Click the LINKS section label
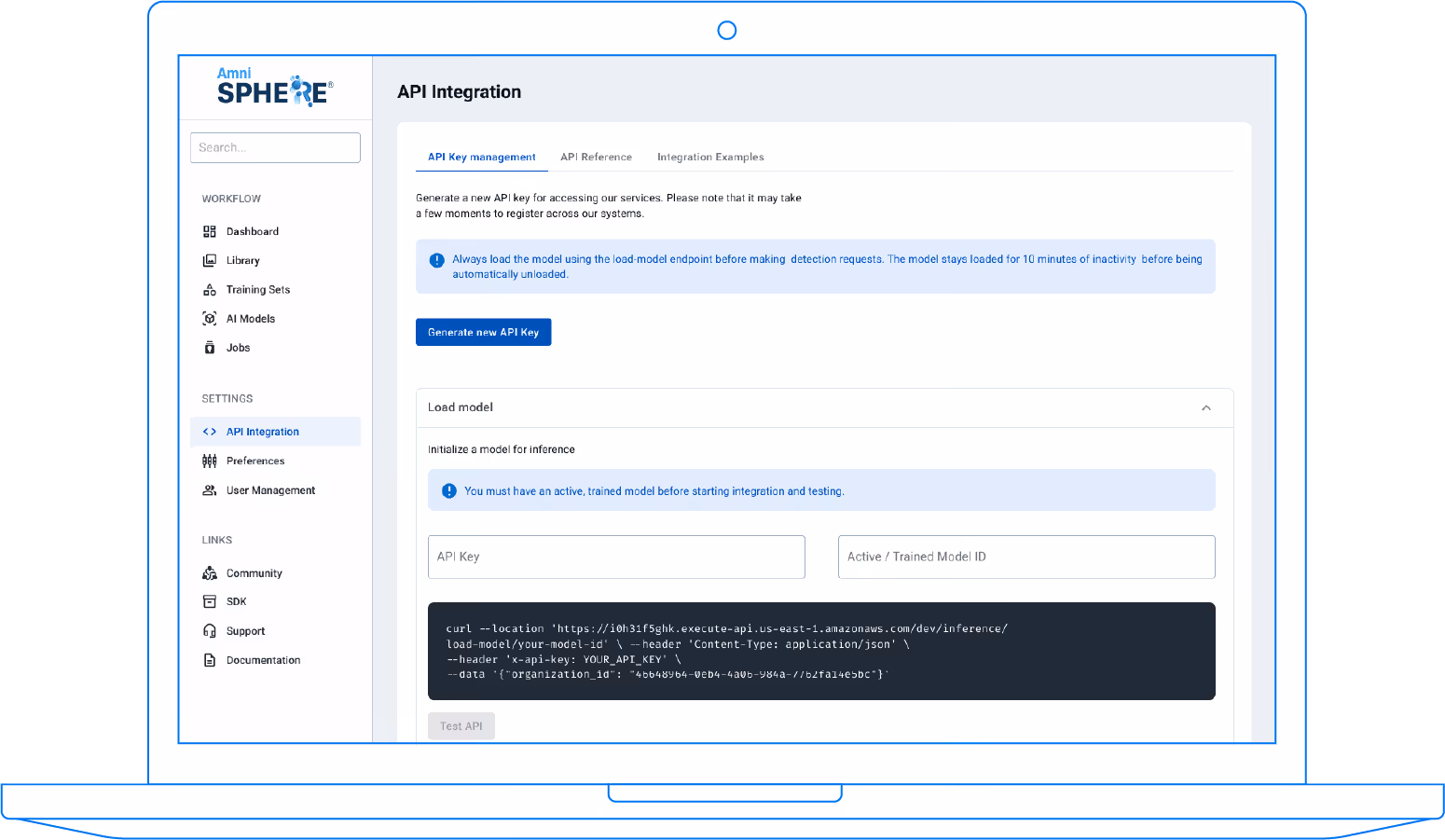The width and height of the screenshot is (1445, 840). [x=217, y=540]
